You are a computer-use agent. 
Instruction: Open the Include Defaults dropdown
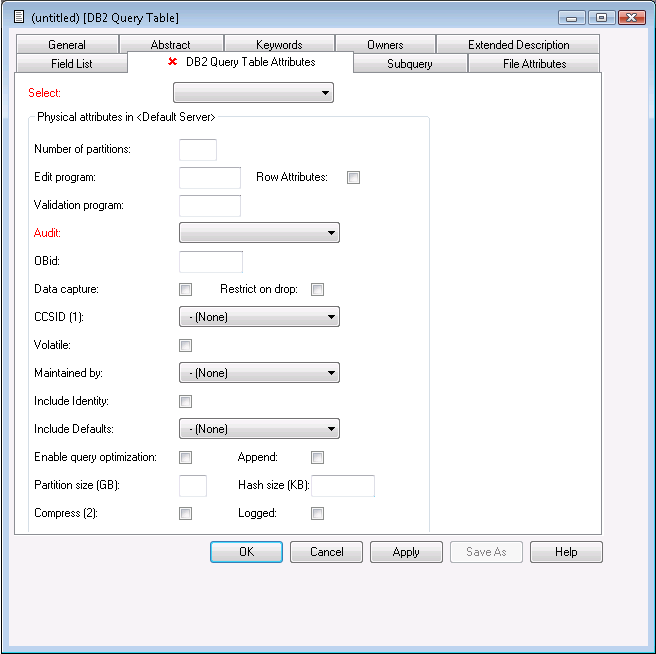tap(259, 429)
